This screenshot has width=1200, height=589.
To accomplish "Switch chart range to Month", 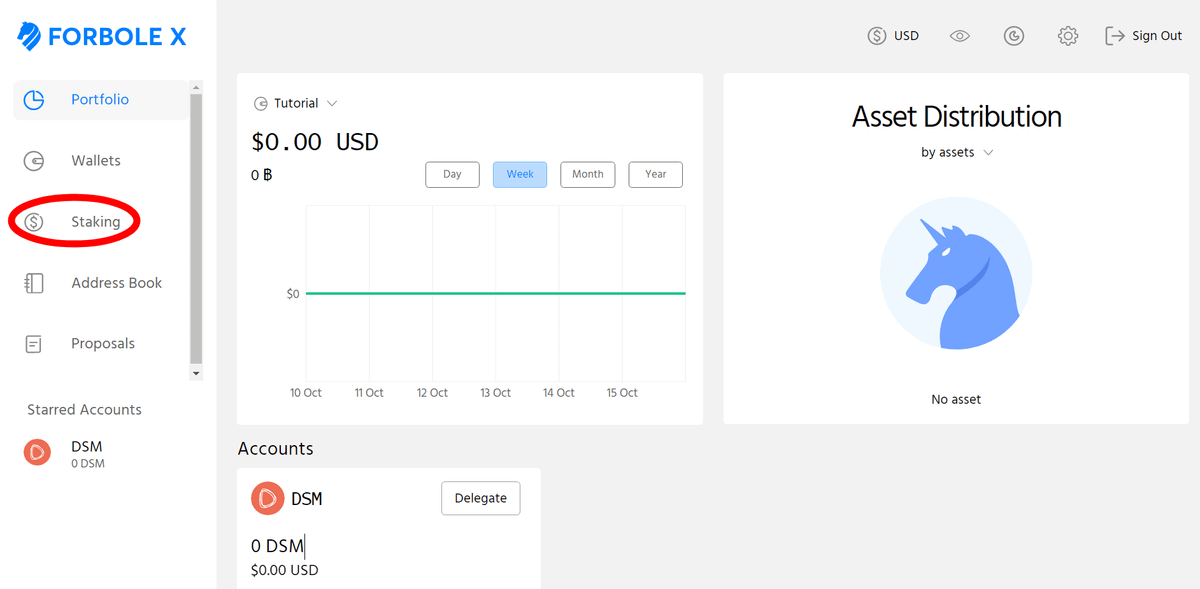I will pyautogui.click(x=587, y=174).
